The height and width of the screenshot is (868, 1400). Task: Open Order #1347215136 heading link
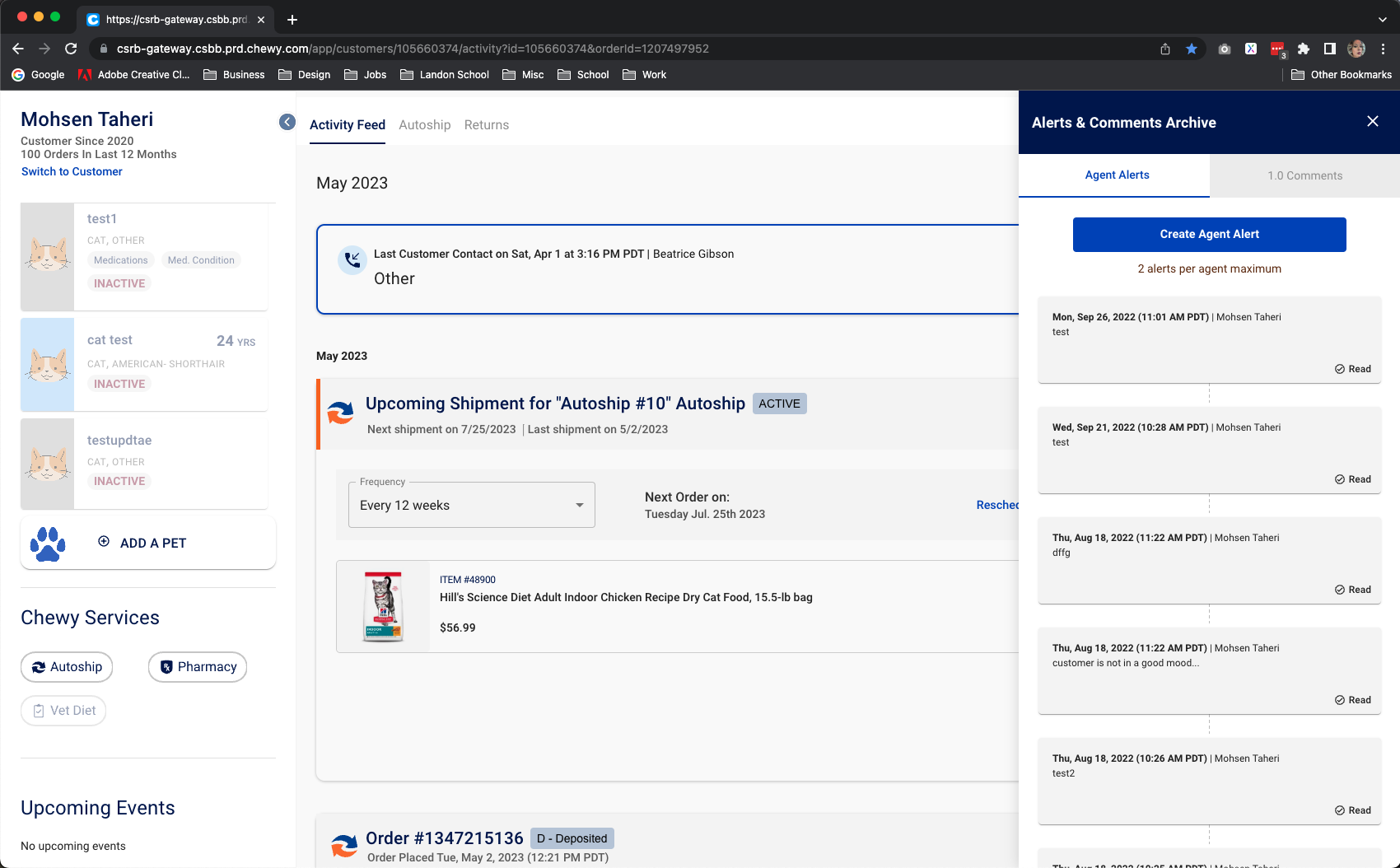pyautogui.click(x=445, y=838)
